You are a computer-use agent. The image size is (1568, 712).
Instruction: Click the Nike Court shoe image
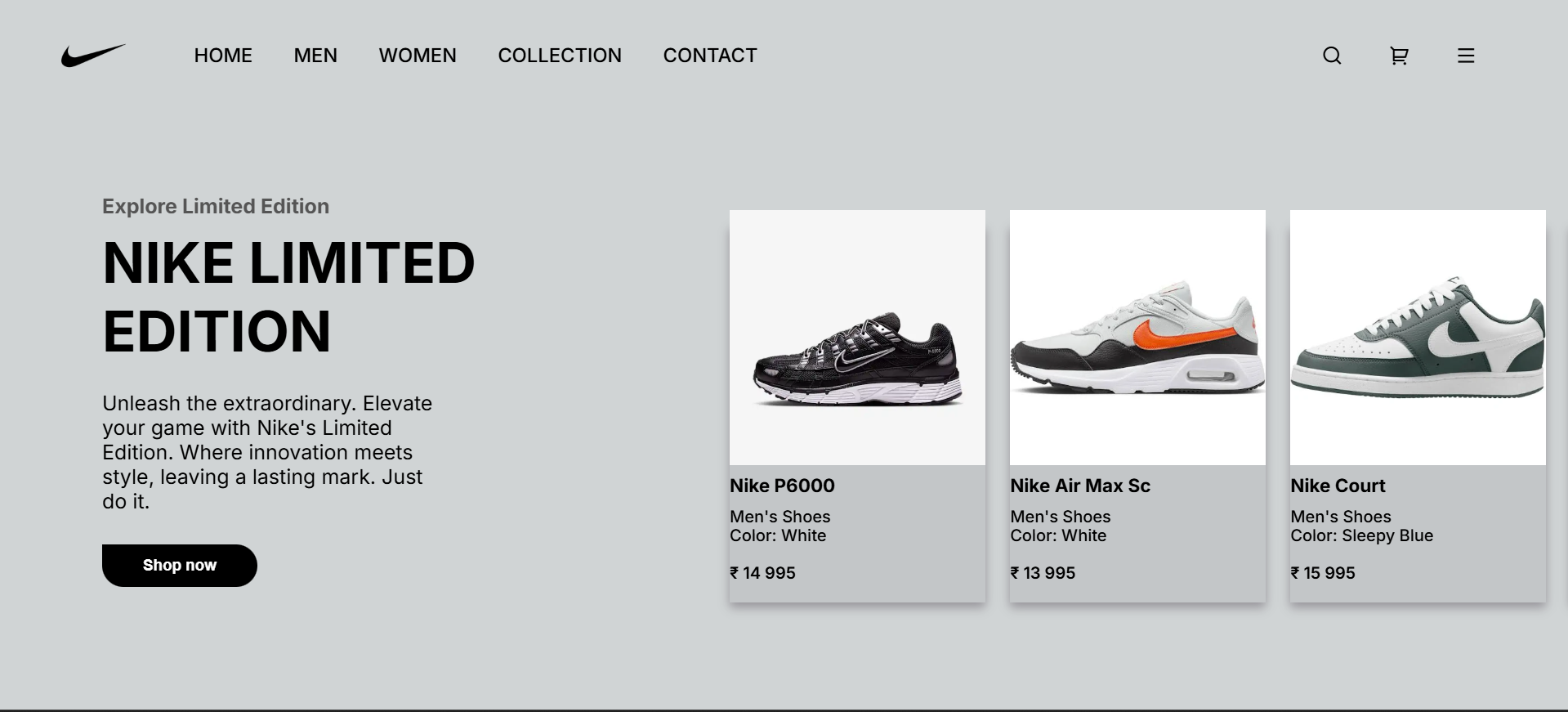tap(1418, 338)
